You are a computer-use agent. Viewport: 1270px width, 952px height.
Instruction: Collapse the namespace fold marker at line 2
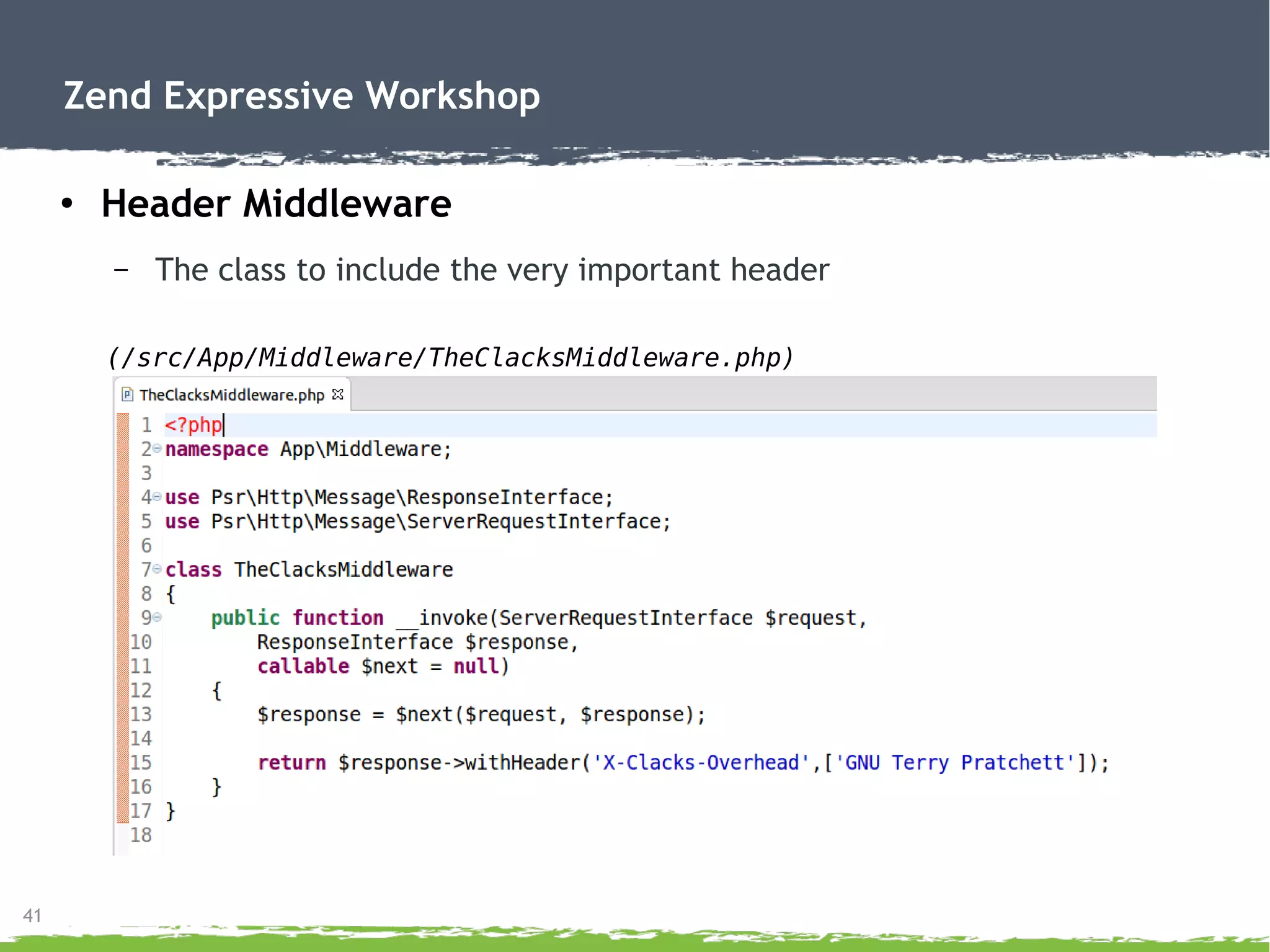pyautogui.click(x=157, y=448)
